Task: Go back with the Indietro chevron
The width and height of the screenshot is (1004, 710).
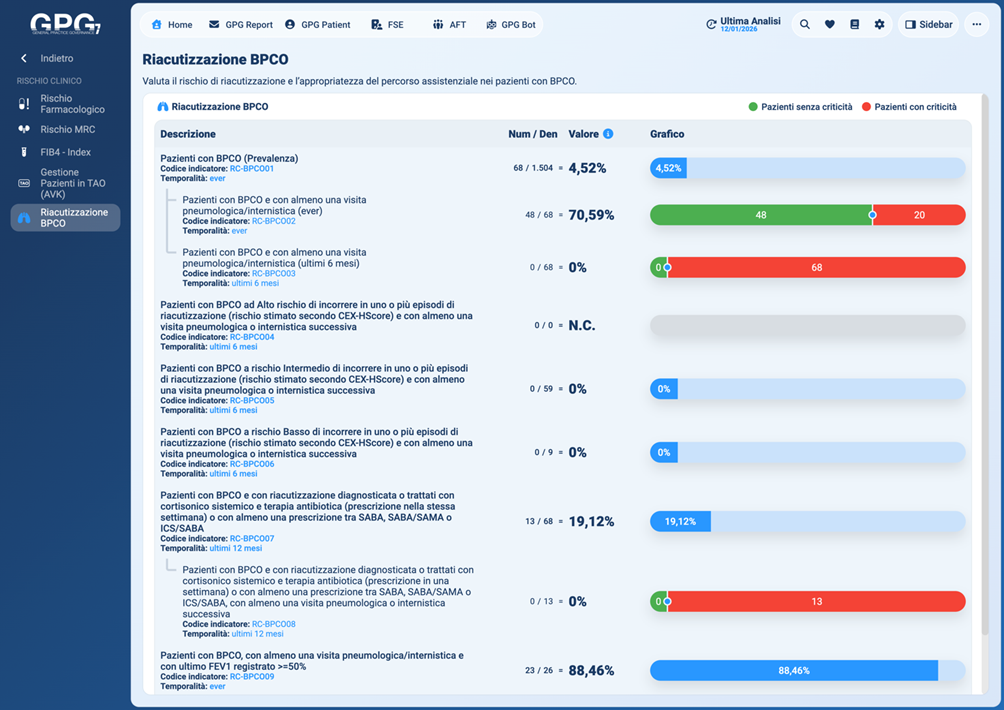Action: (24, 59)
